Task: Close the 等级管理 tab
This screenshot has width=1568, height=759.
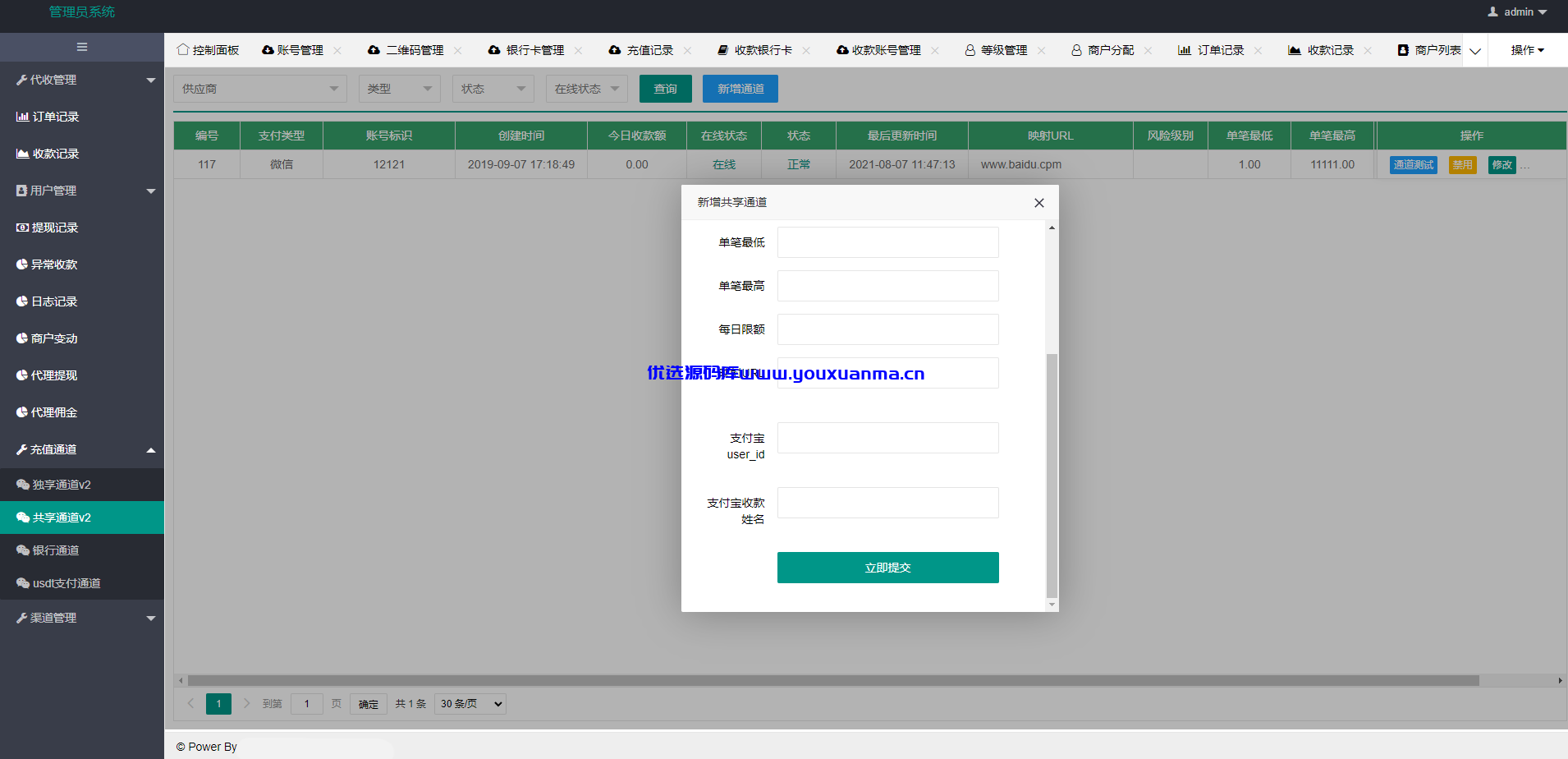Action: click(1041, 51)
